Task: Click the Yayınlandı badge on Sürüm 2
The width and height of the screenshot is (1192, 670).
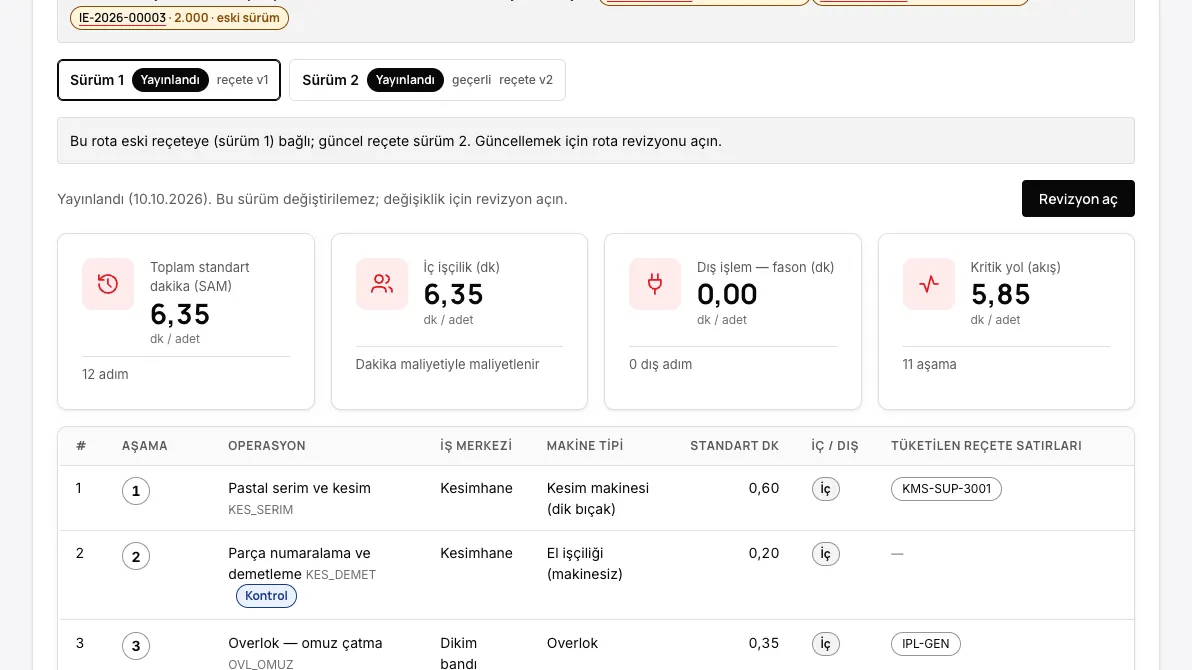Action: pyautogui.click(x=405, y=80)
